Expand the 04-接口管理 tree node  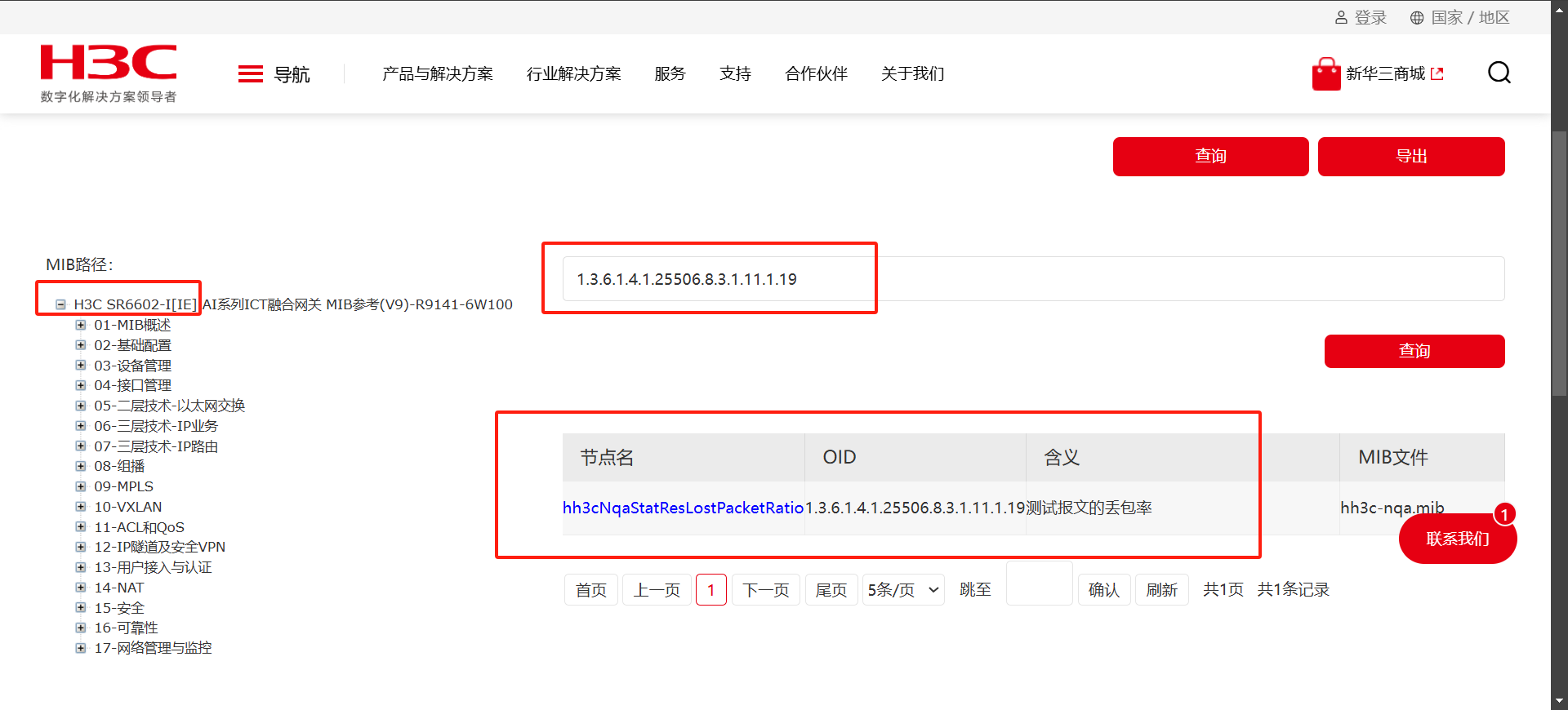[81, 385]
